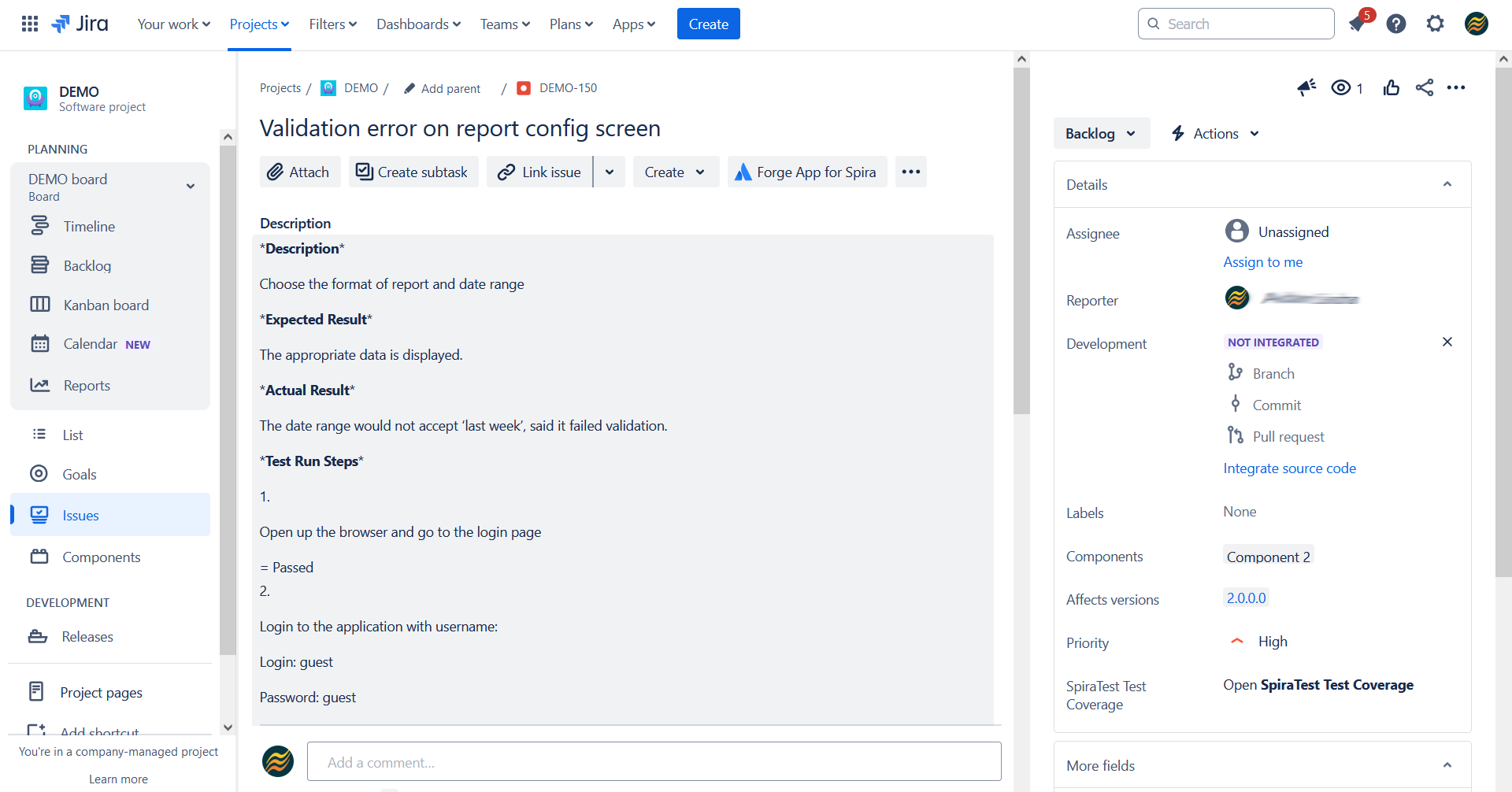Open the Backlog status dropdown
This screenshot has height=792, width=1512.
(1101, 133)
